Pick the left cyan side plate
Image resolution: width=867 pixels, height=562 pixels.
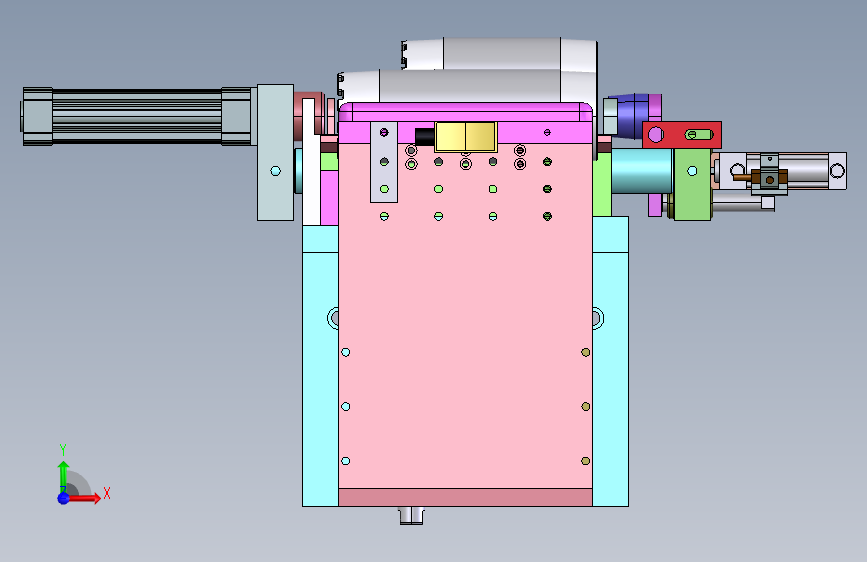click(320, 366)
